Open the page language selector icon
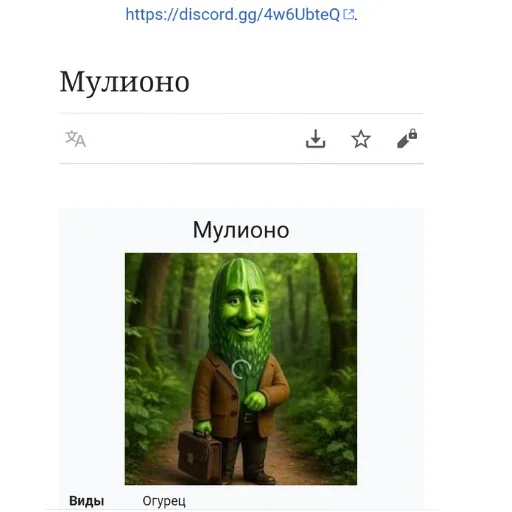Viewport: 512px width, 512px height. (75, 139)
